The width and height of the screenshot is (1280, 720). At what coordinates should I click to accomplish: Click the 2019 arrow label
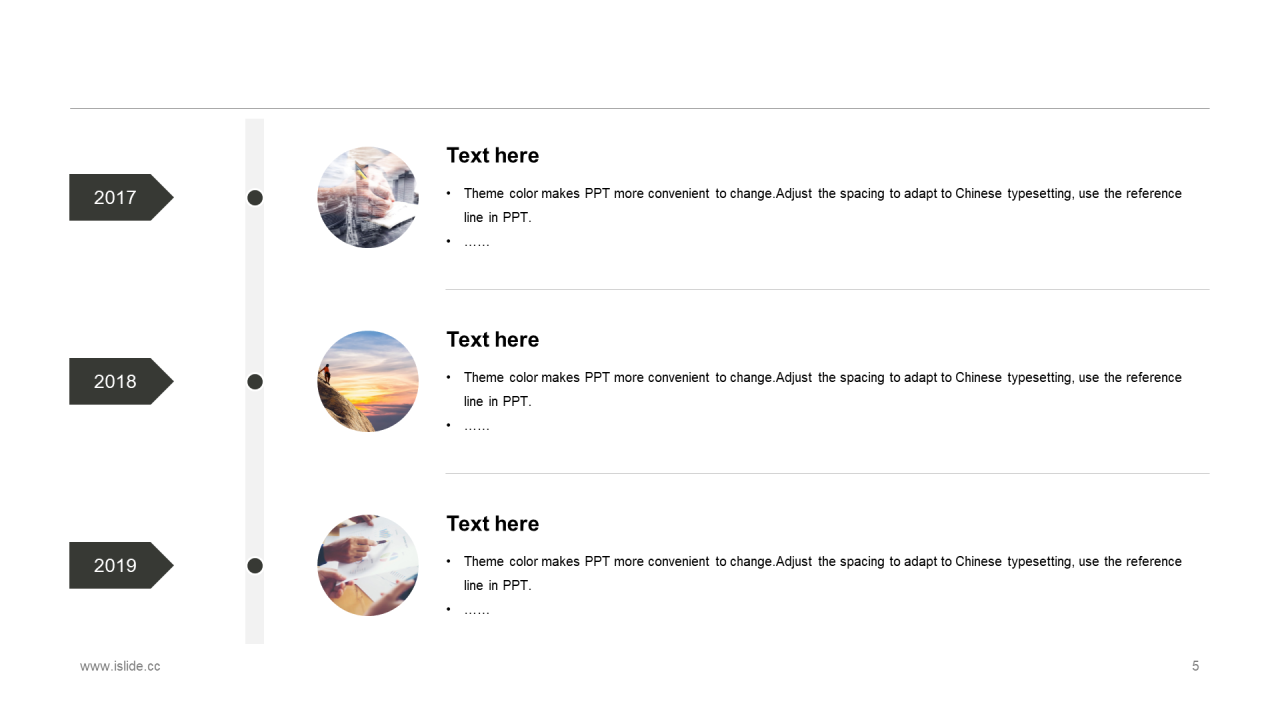pyautogui.click(x=121, y=565)
